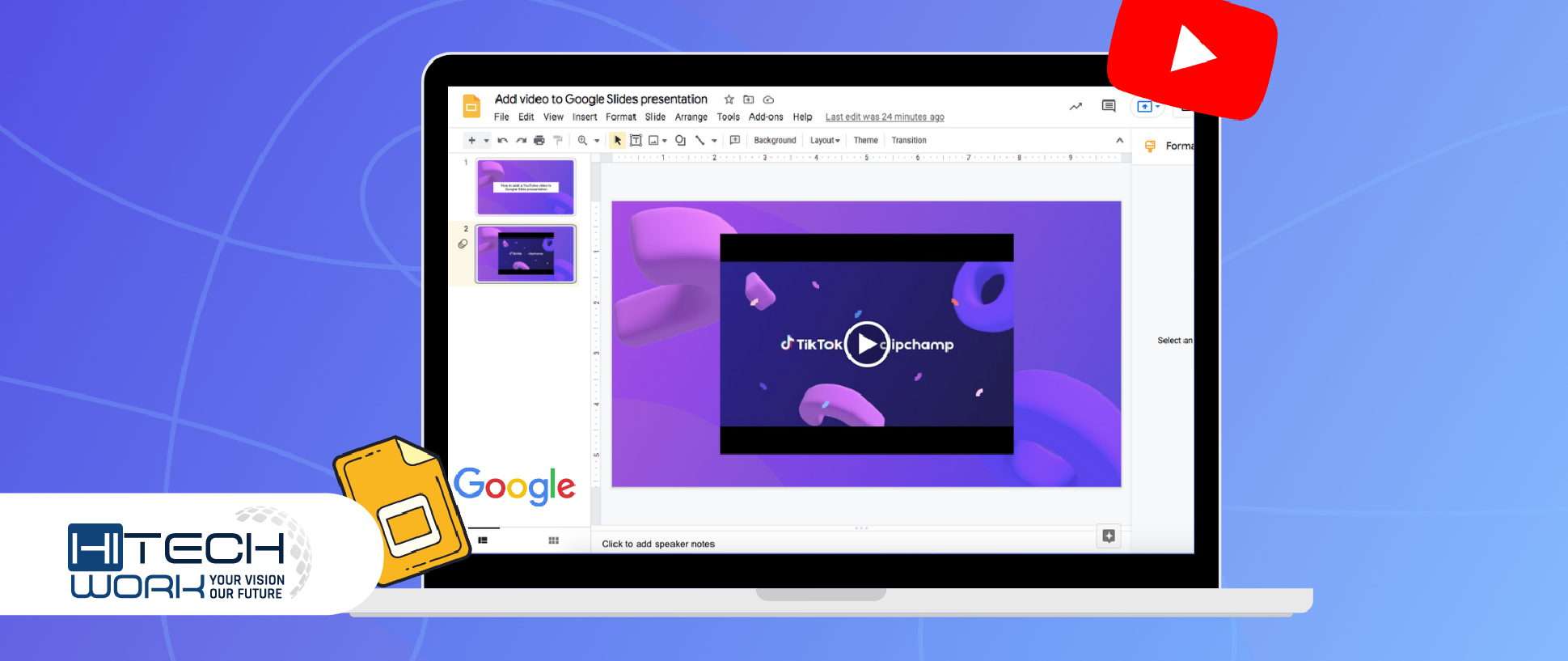Open the zoom level dropdown arrow
Image resolution: width=1568 pixels, height=661 pixels.
tap(597, 141)
